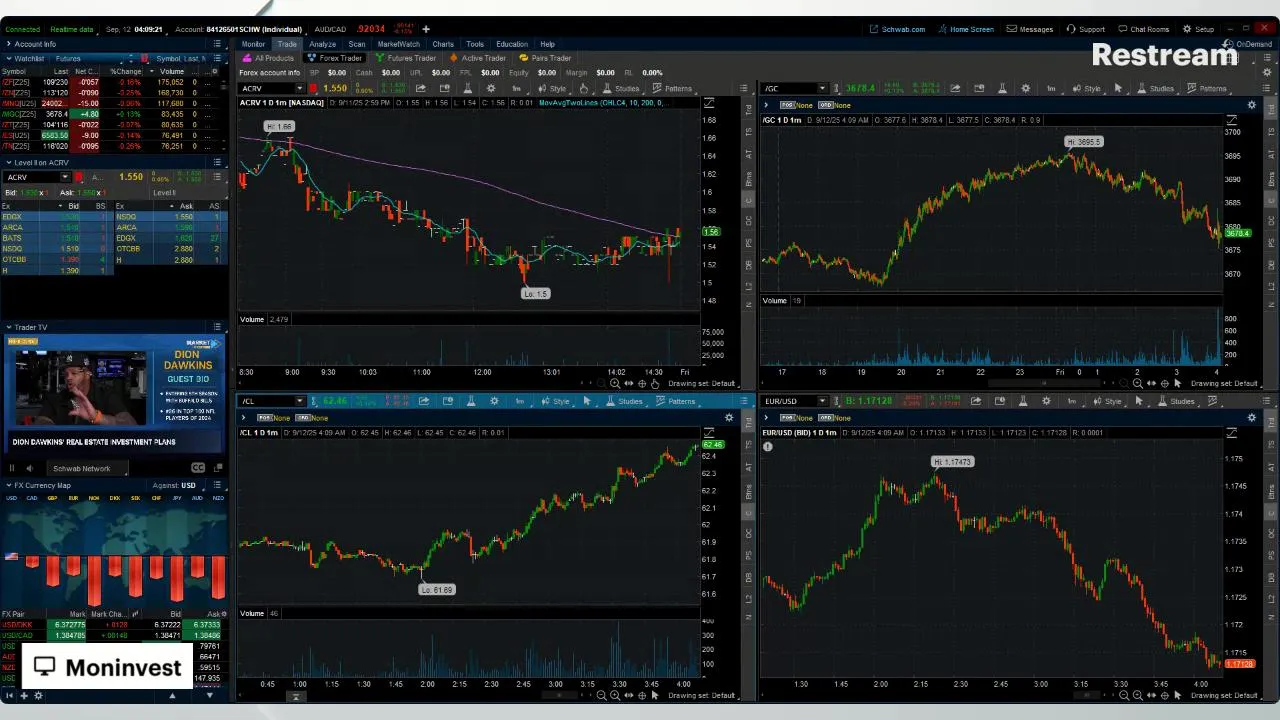Screen dimensions: 1280x720
Task: Open Style menu on ACRV chart
Action: (552, 88)
